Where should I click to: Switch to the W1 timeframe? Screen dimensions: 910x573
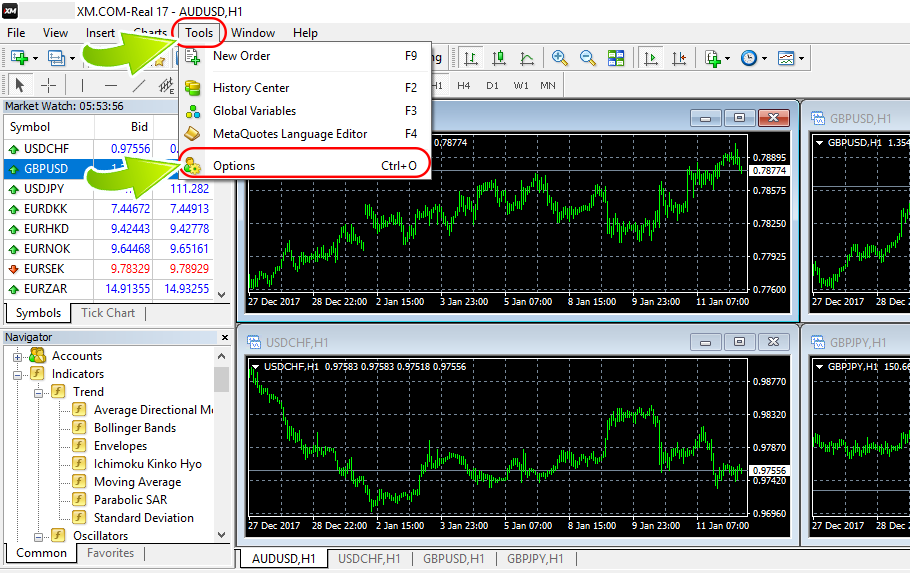point(521,85)
